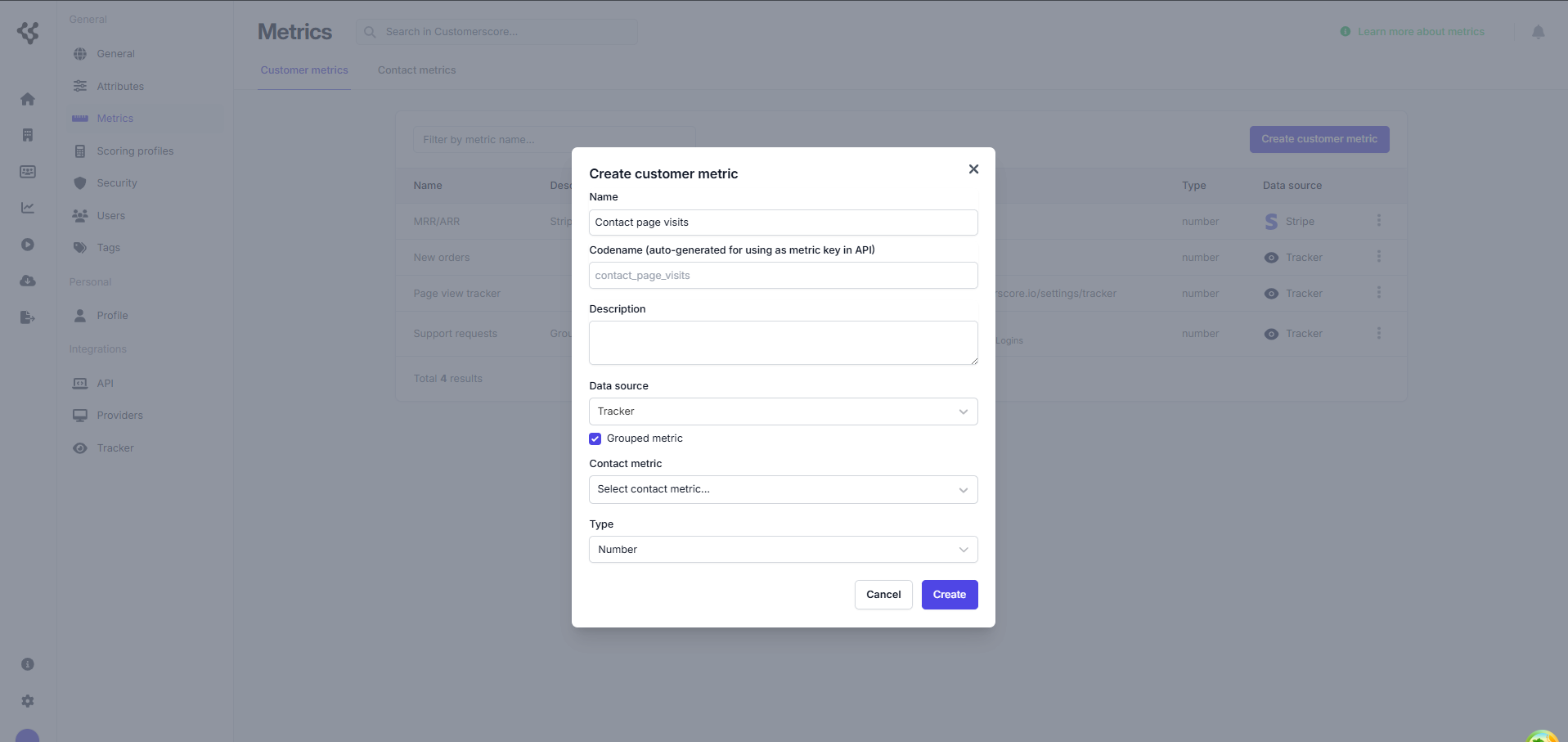Expand the Data source dropdown
The image size is (1568, 742).
coord(783,411)
